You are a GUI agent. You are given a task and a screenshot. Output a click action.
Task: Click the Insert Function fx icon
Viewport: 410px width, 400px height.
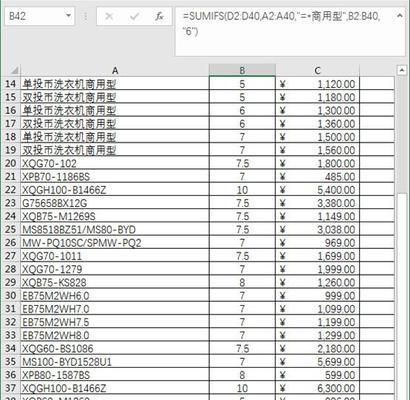(159, 16)
